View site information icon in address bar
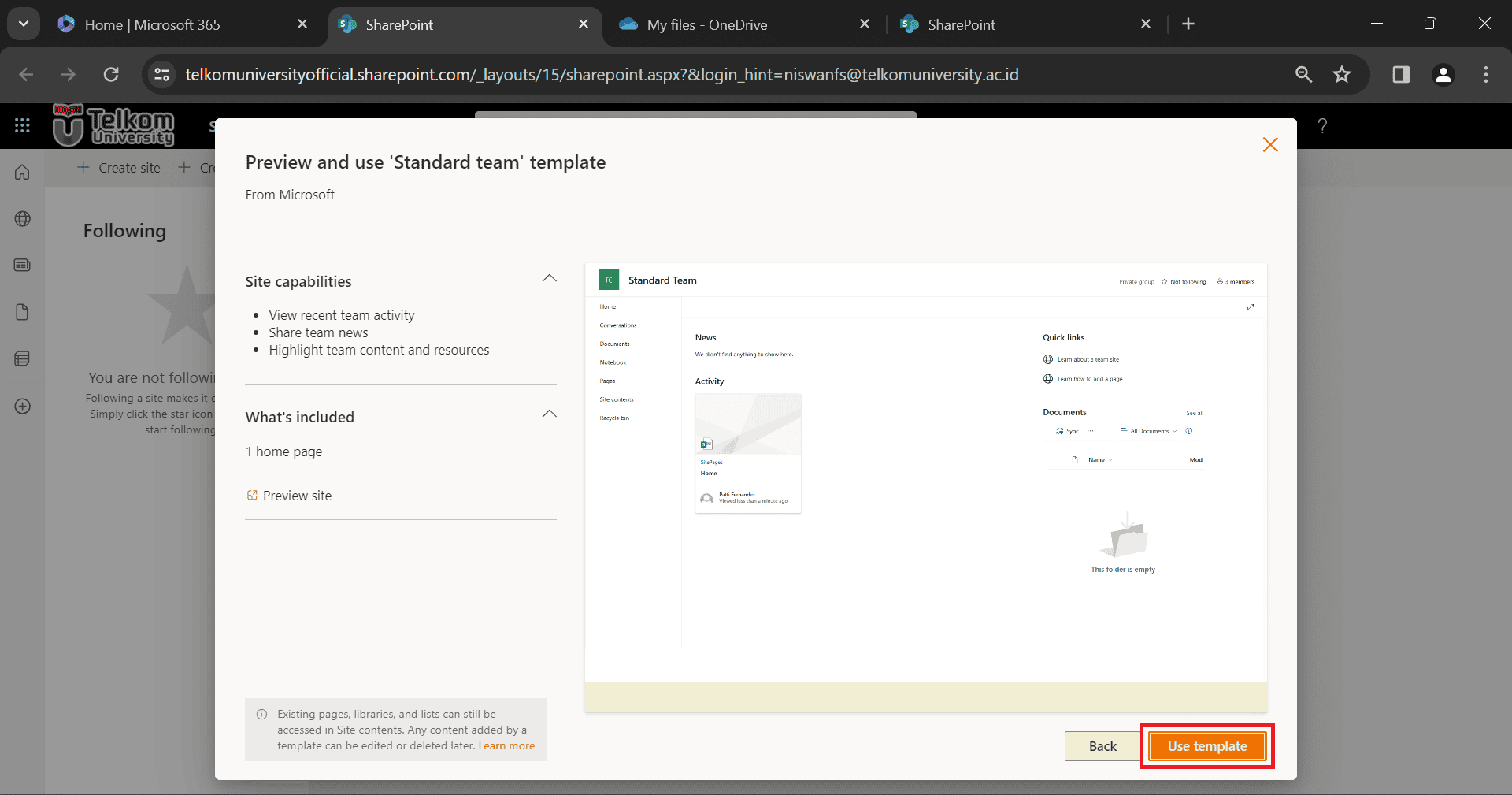Screen dimensions: 1512x795 [162, 75]
